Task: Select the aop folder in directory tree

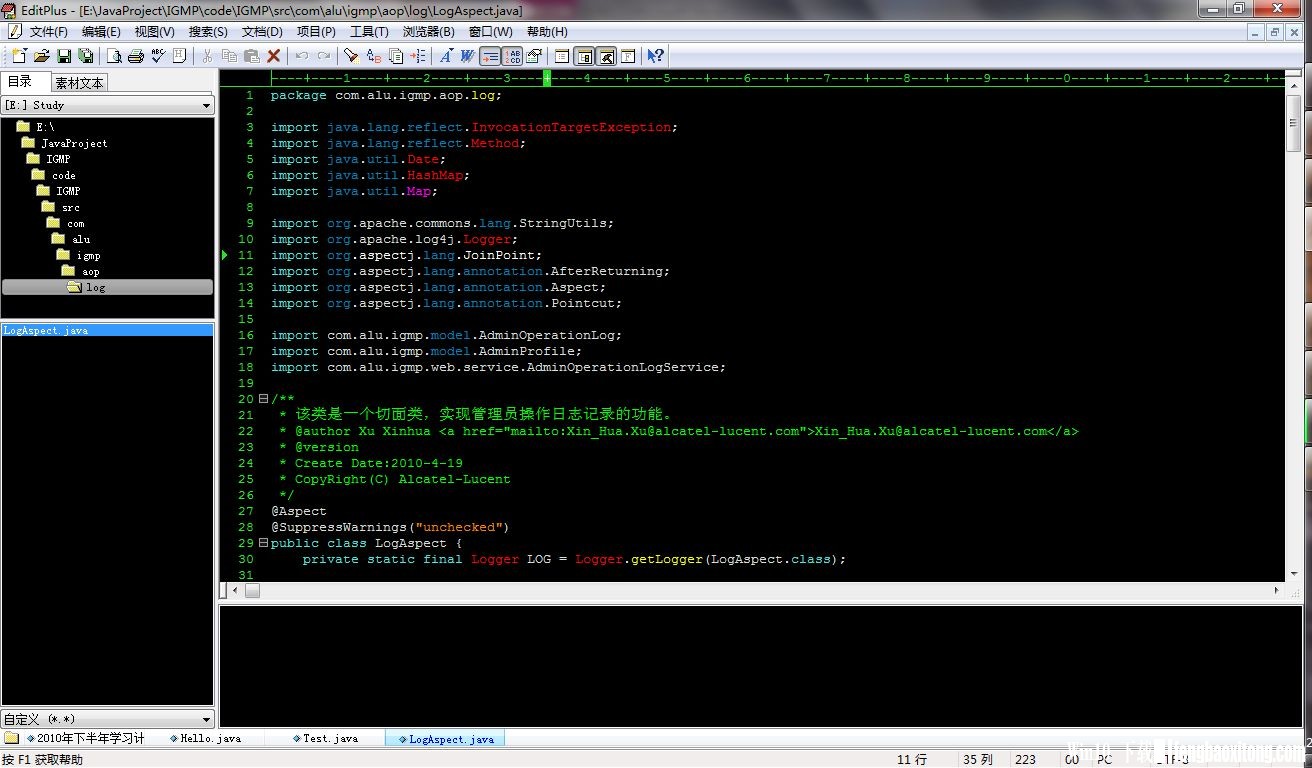Action: click(x=90, y=271)
